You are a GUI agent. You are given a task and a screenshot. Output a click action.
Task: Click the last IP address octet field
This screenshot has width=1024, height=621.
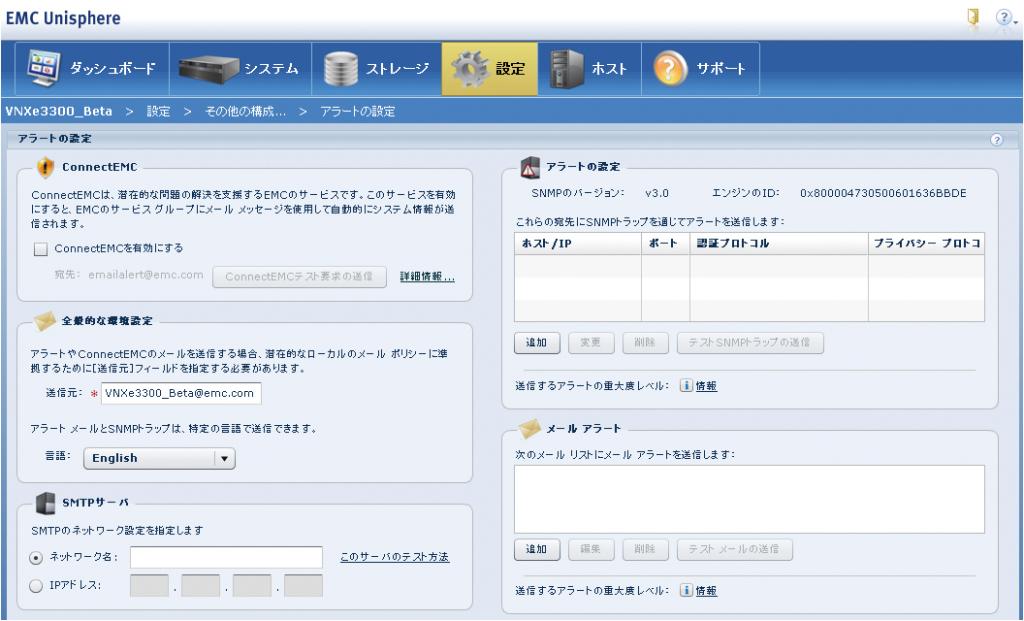[x=303, y=586]
